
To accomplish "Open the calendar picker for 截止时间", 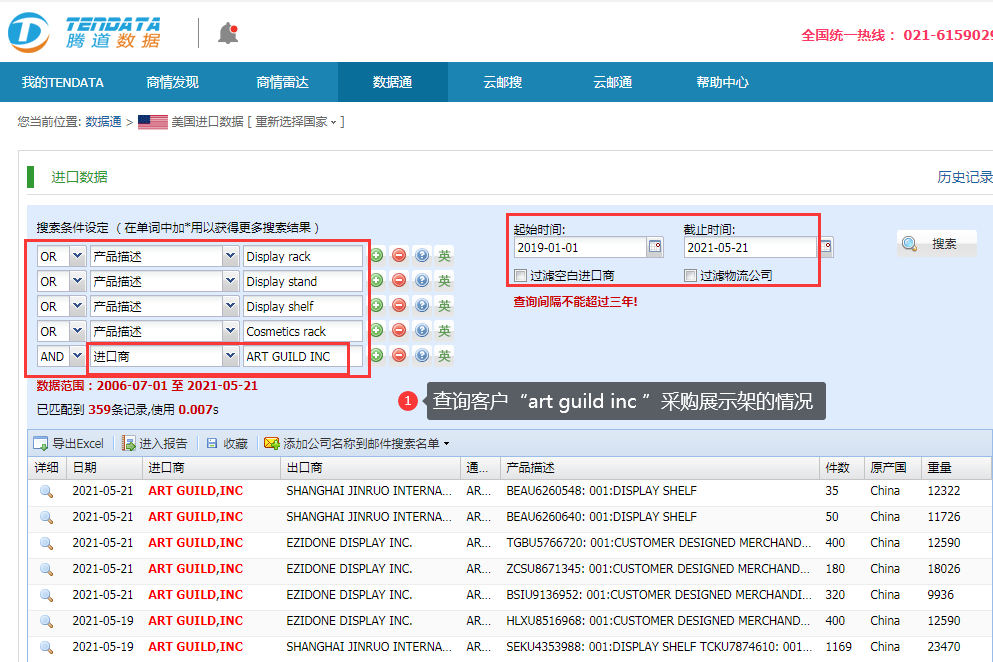I will pos(826,246).
